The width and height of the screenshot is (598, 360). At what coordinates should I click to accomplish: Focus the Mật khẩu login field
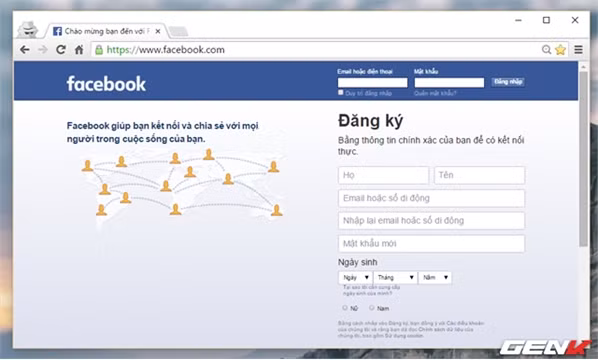(x=449, y=82)
